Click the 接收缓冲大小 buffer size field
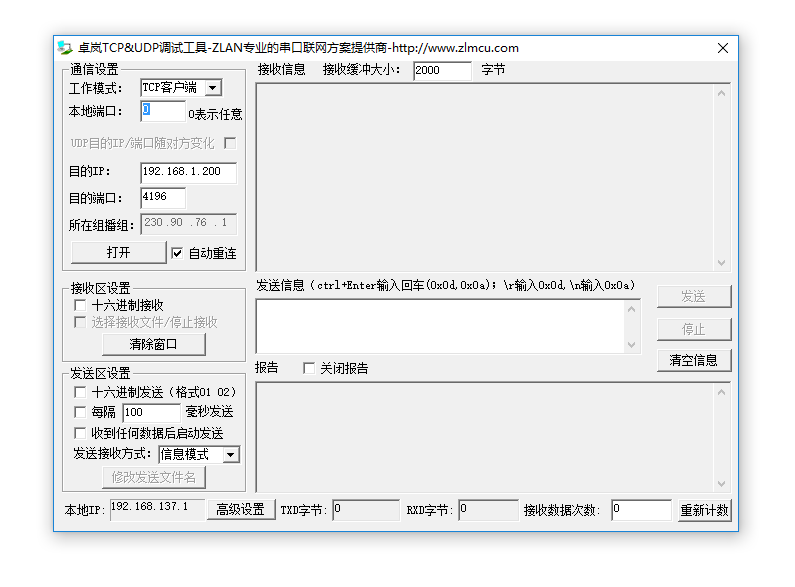795x587 pixels. coord(441,70)
